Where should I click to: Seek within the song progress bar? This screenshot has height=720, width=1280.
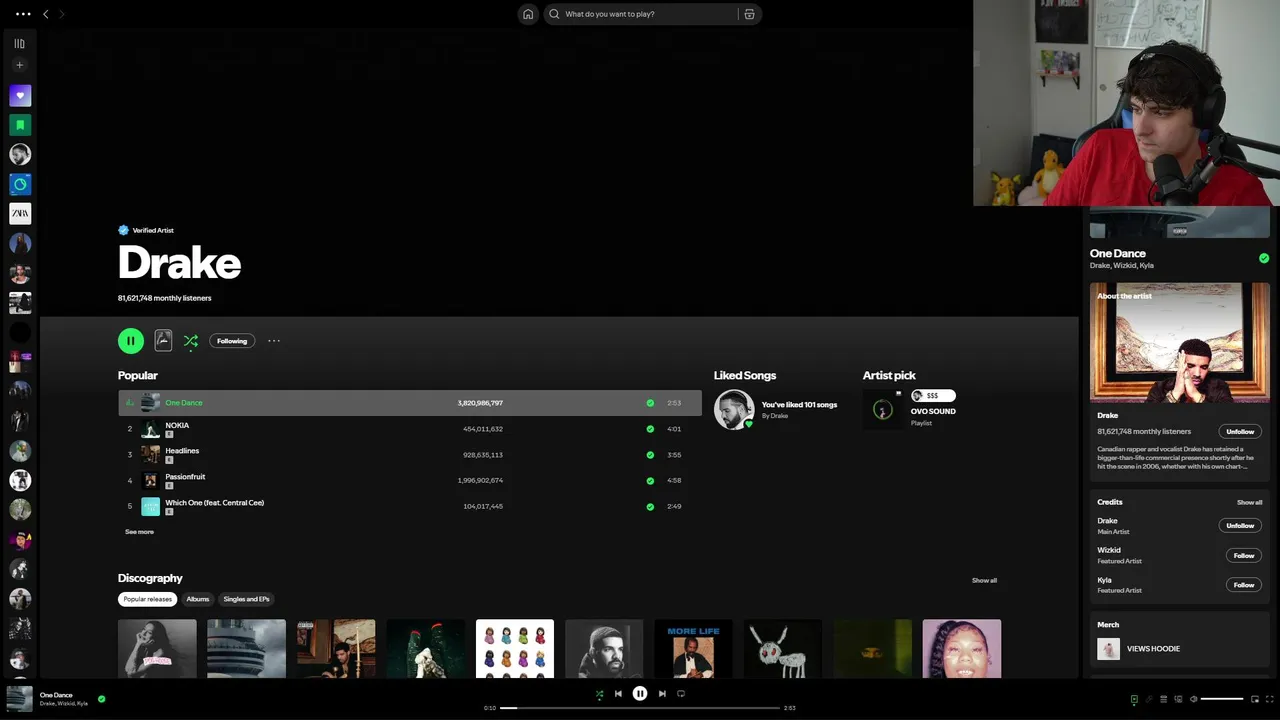(x=640, y=708)
